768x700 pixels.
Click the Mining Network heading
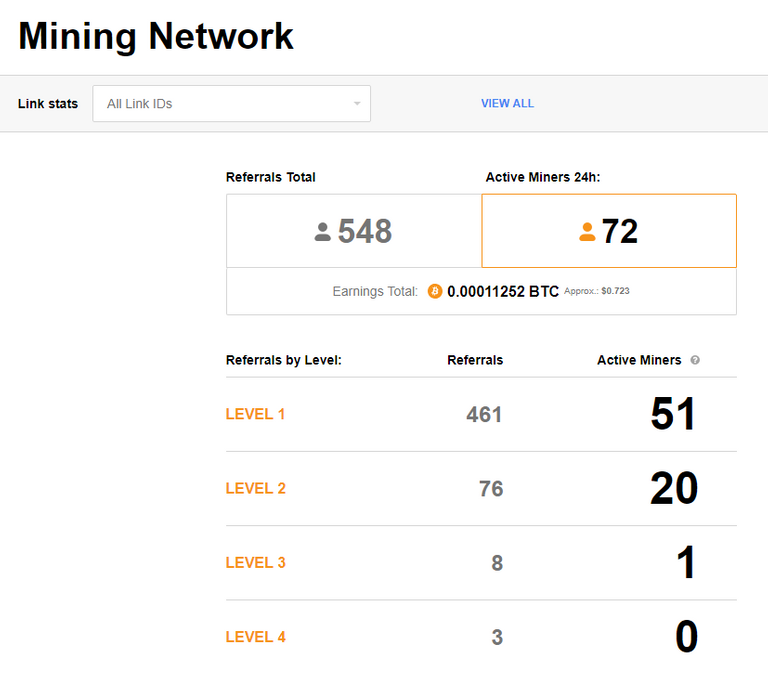[x=156, y=36]
